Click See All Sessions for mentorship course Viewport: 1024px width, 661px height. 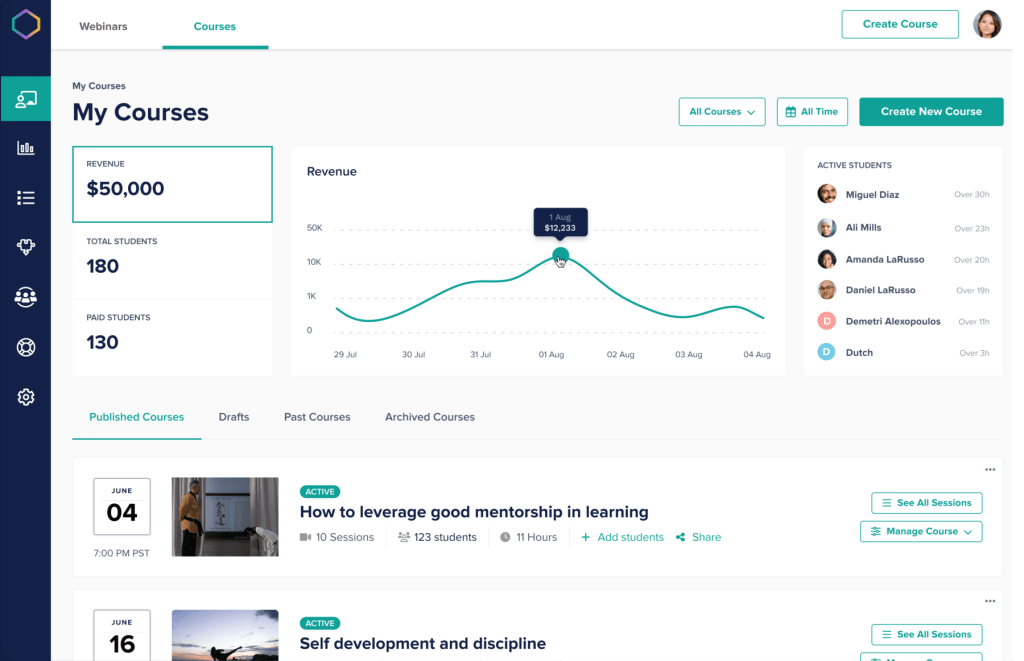click(926, 503)
